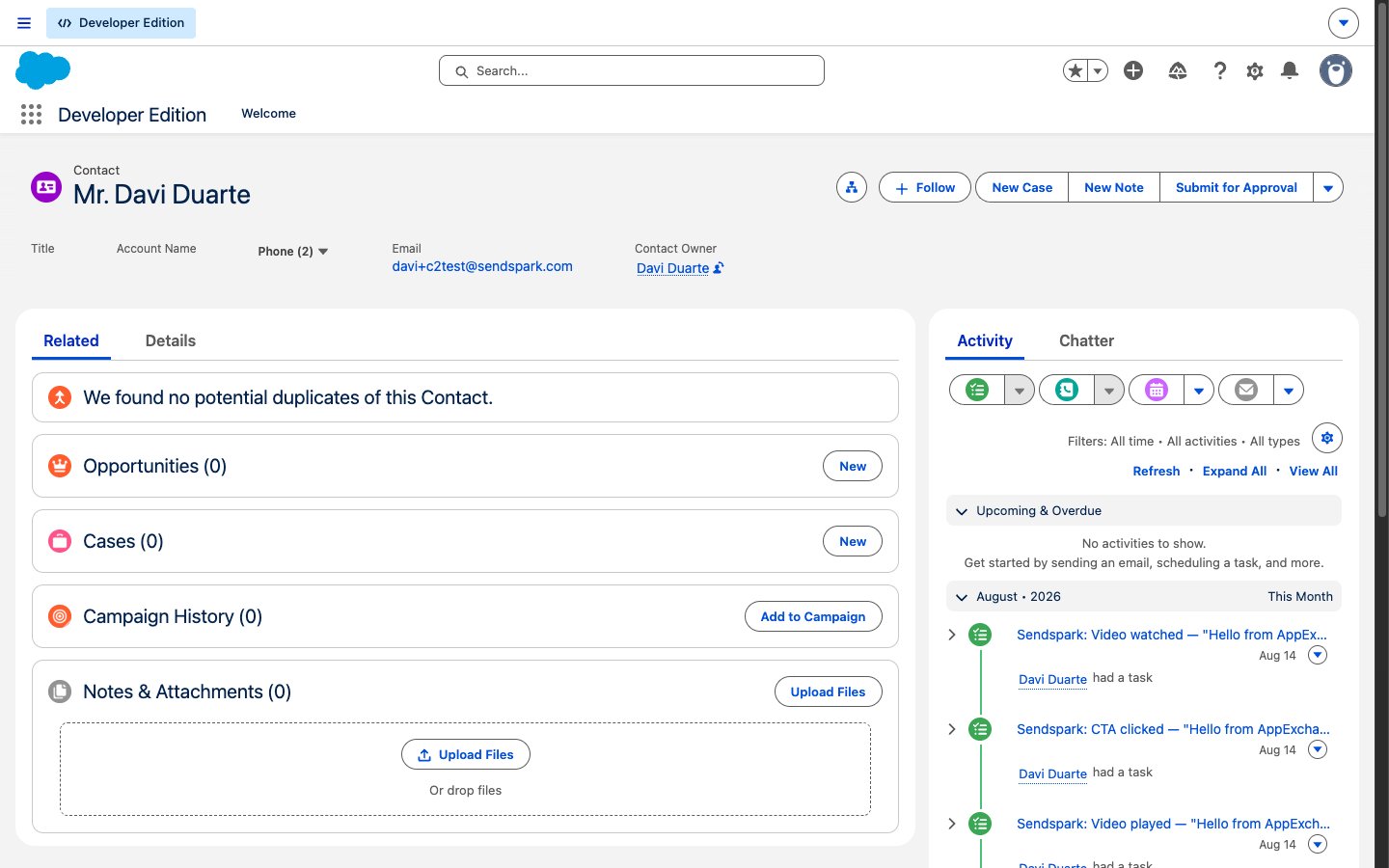Screen dimensions: 1389x868
Task: Expand the Video played task row
Action: (x=952, y=824)
